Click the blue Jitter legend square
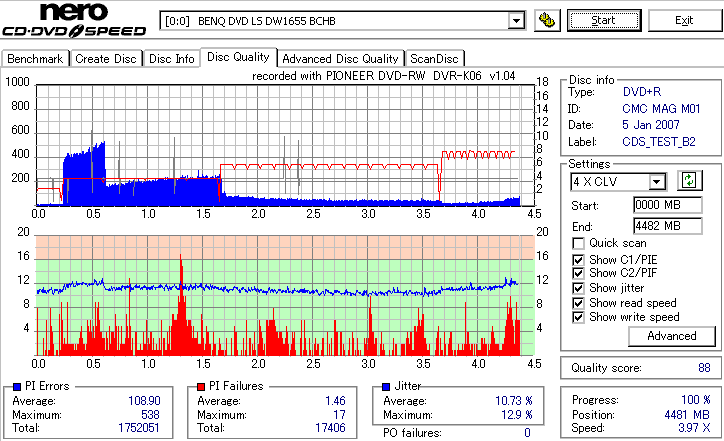Screen dimensions: 724x441 [386, 387]
